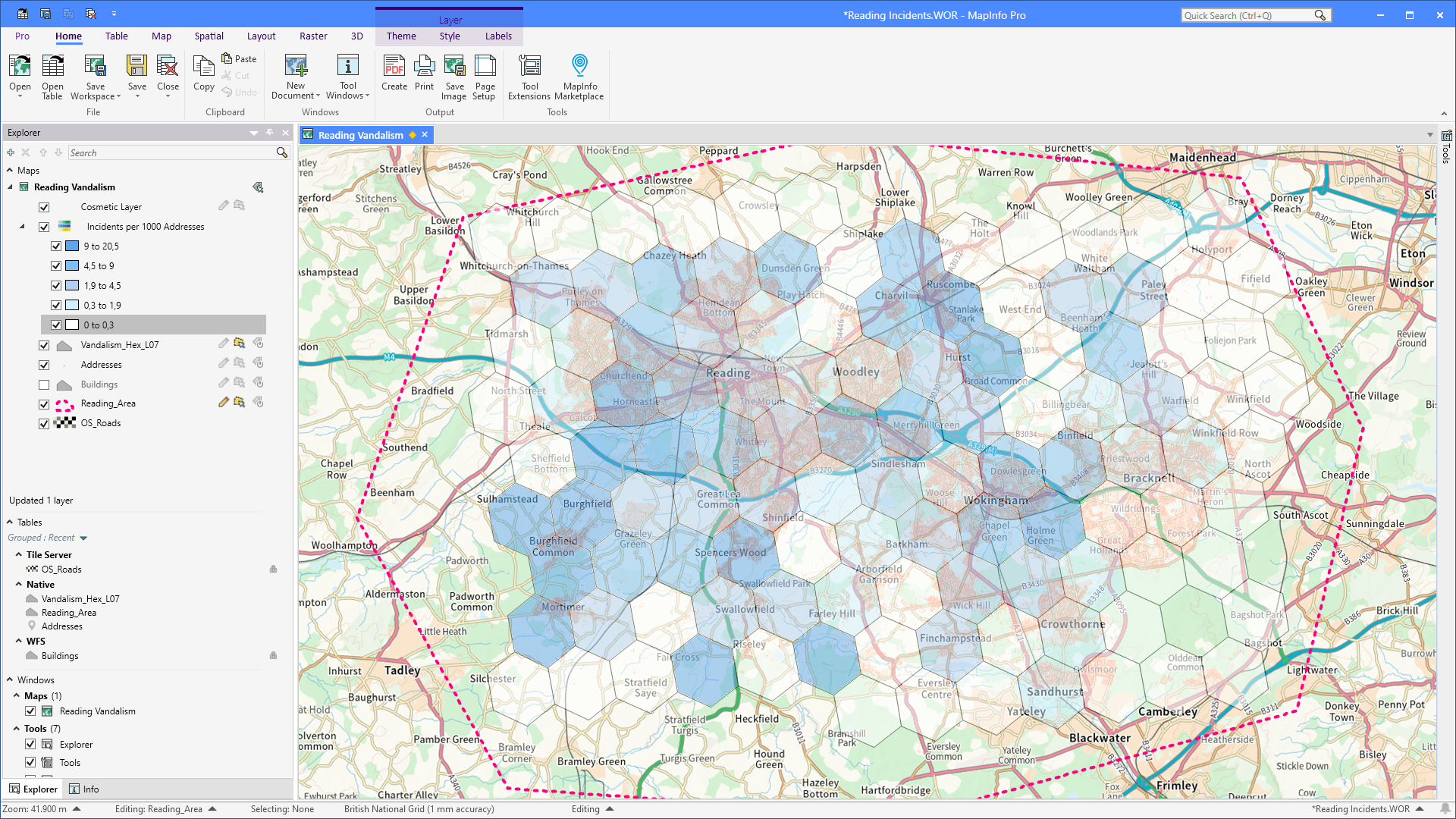Viewport: 1456px width, 819px height.
Task: Click the blue swatch for 9 to 20,5
Action: click(x=72, y=246)
